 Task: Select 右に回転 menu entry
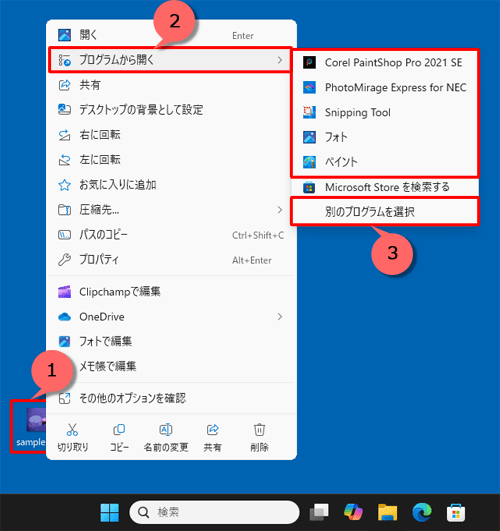pos(171,135)
